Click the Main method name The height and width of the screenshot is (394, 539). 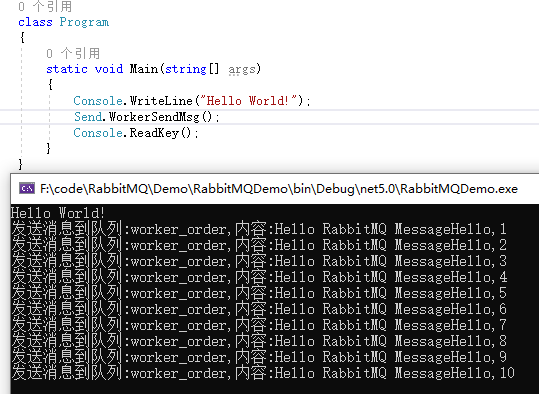pos(143,69)
